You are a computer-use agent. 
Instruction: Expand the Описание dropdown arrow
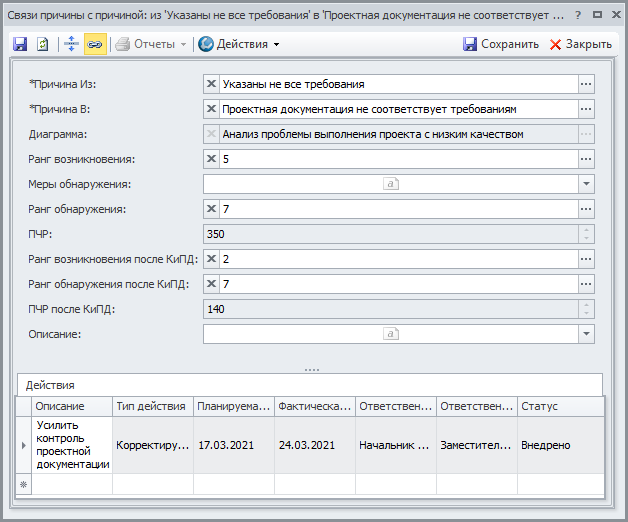tap(586, 334)
